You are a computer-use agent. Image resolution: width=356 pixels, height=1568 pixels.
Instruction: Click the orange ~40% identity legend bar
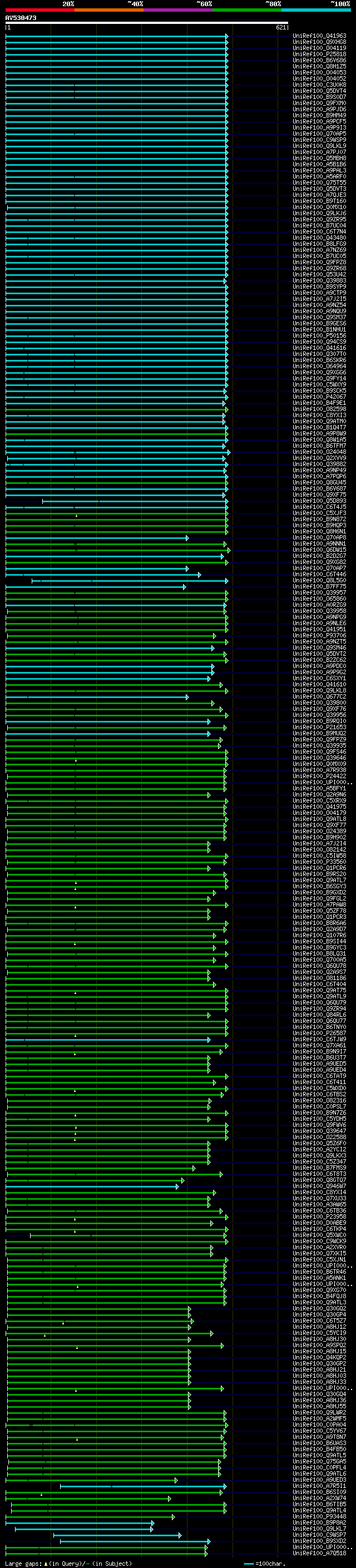109,10
